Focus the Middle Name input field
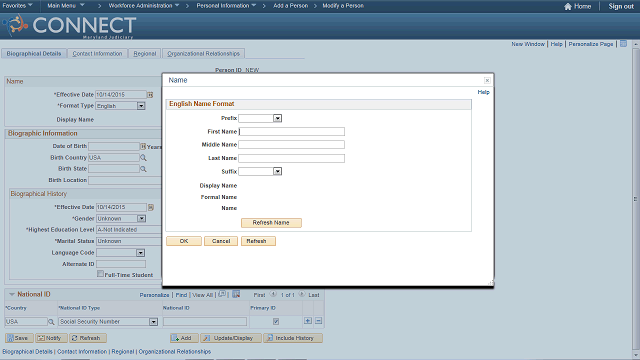The height and width of the screenshot is (360, 640). pos(291,145)
